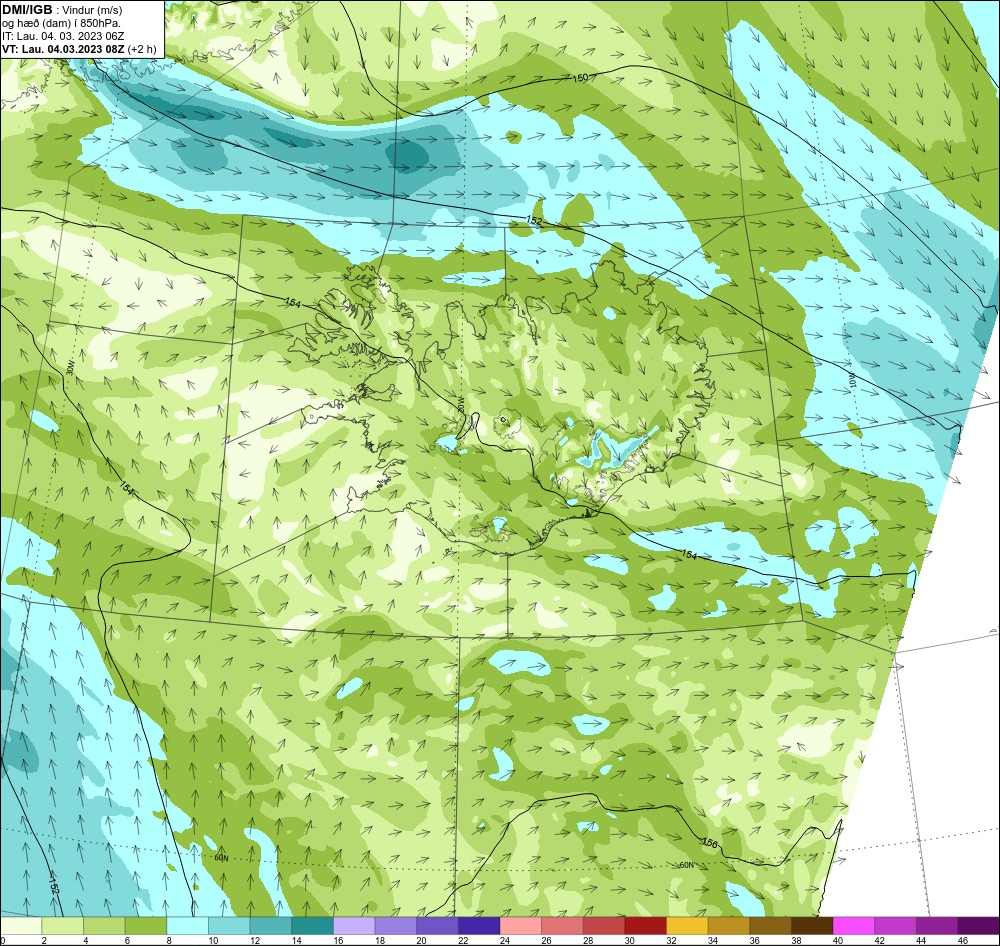1000x946 pixels.
Task: Click the indigo swatch between 22 and 24
Action: click(x=479, y=926)
